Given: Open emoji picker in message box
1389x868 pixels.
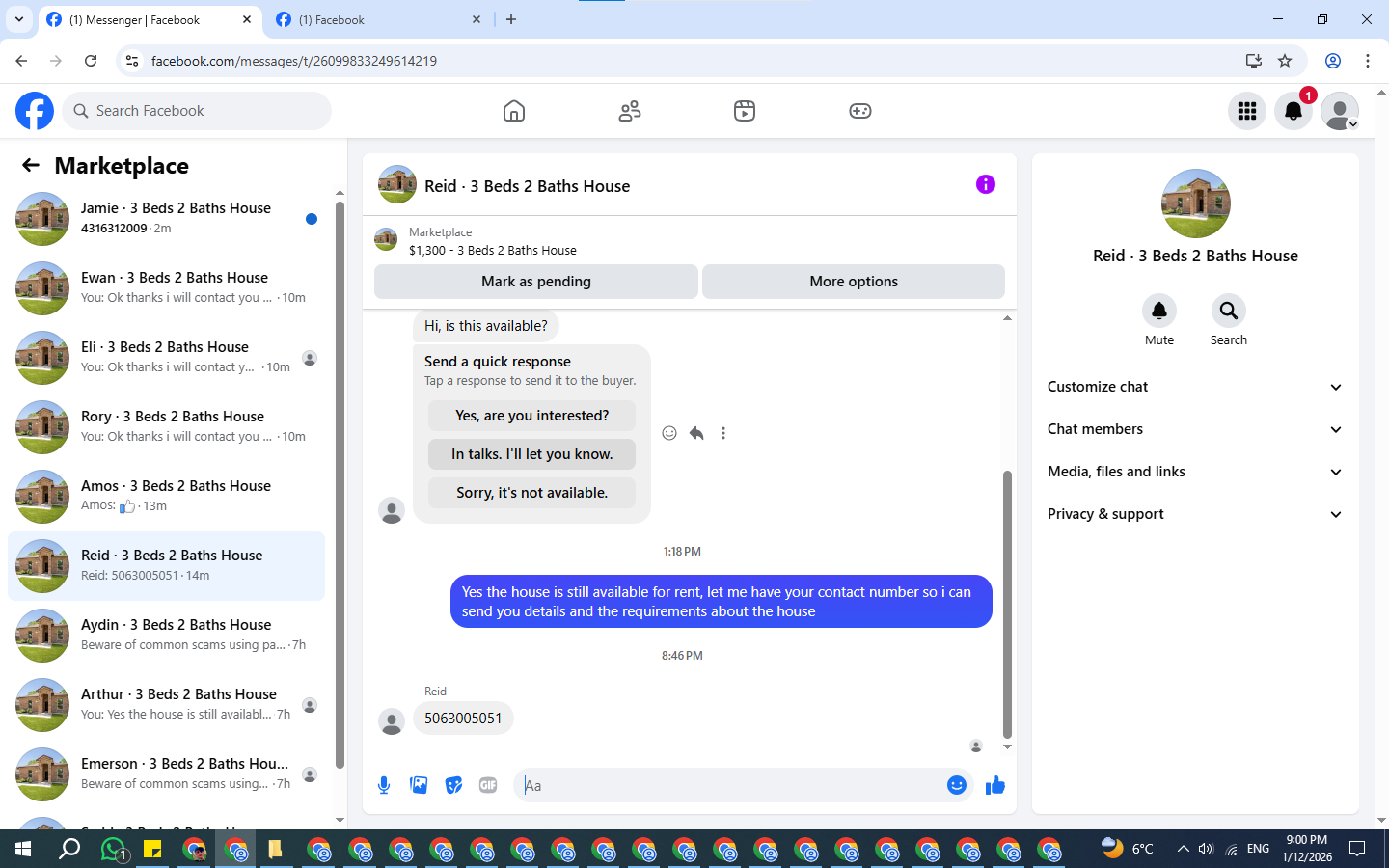Looking at the screenshot, I should tap(956, 785).
